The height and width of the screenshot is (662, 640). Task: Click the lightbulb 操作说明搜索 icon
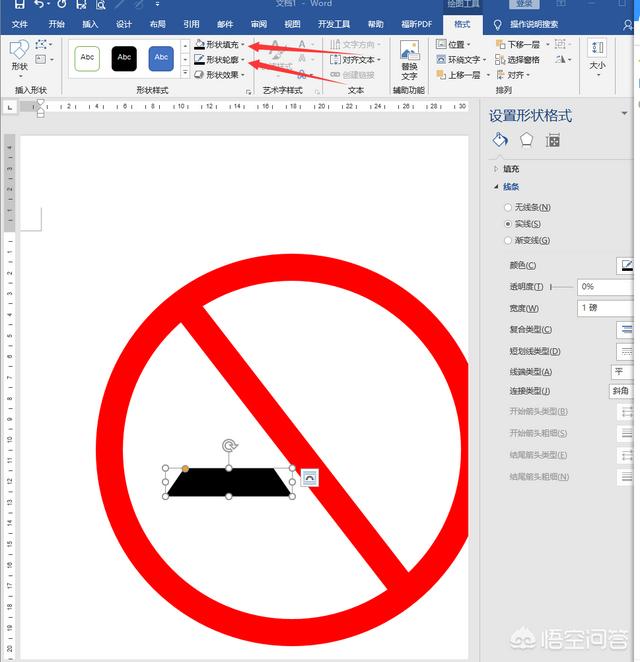point(497,25)
